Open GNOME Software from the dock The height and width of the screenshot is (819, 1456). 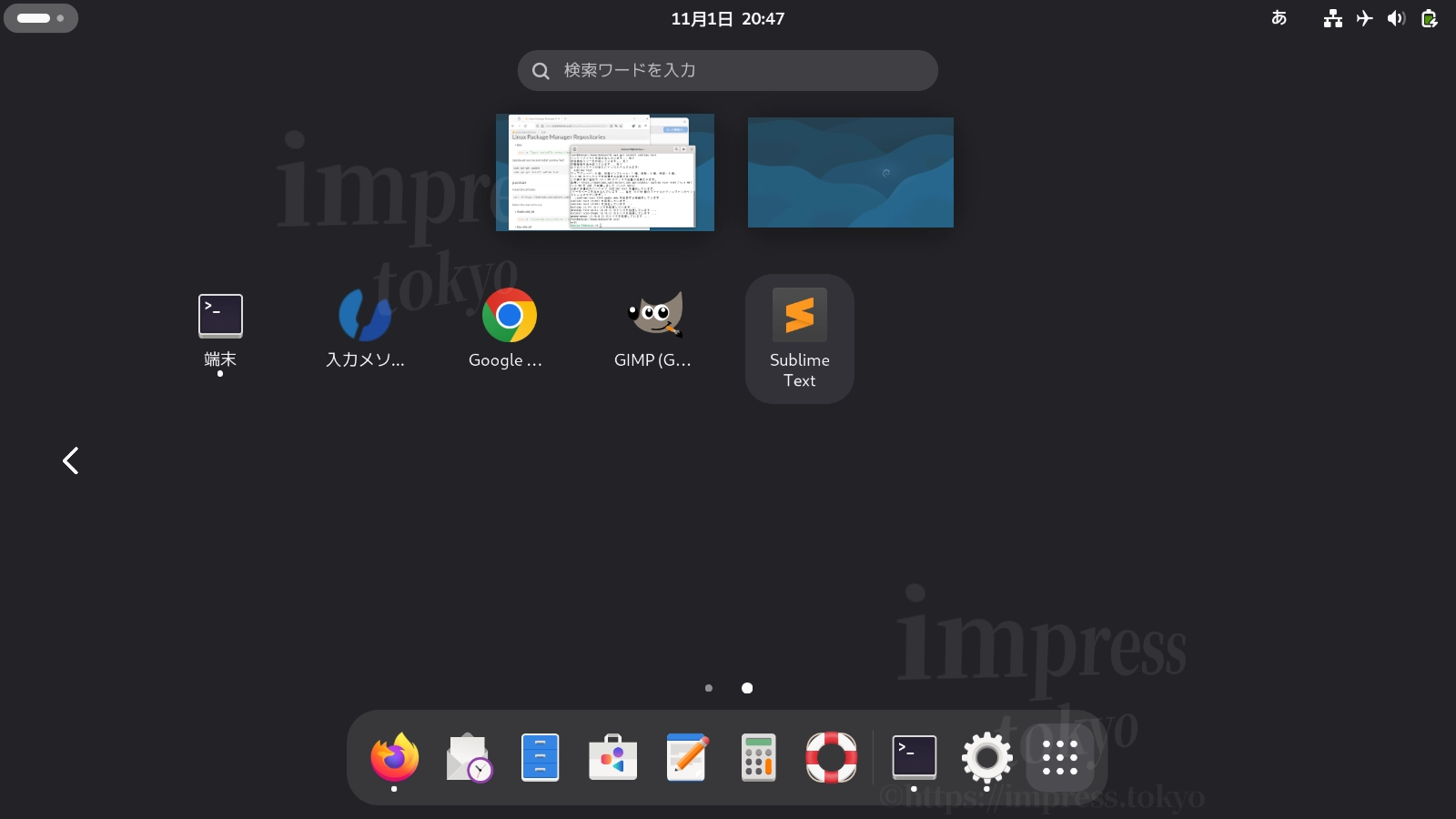(x=612, y=756)
